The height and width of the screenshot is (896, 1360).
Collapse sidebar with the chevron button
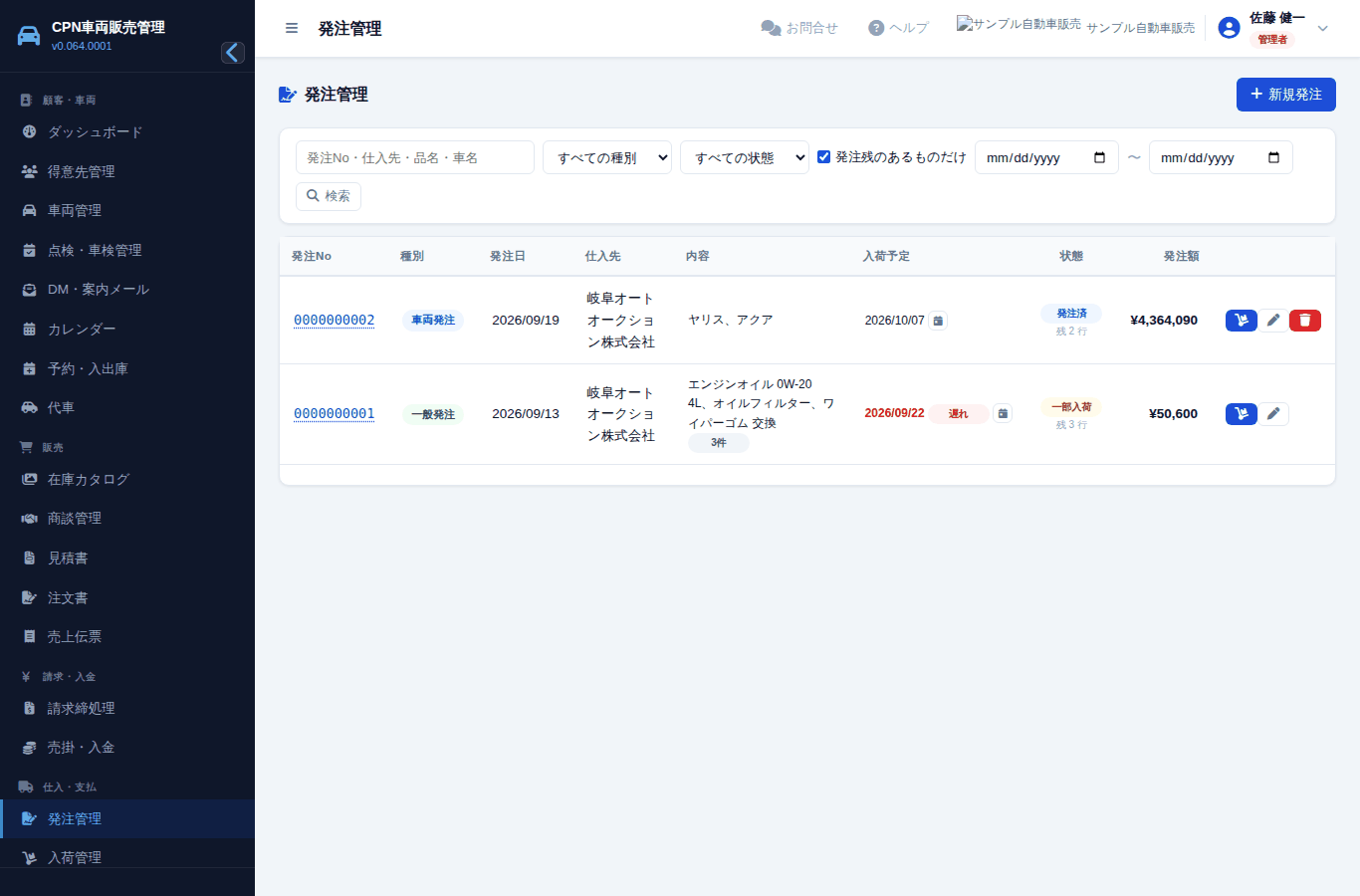233,53
